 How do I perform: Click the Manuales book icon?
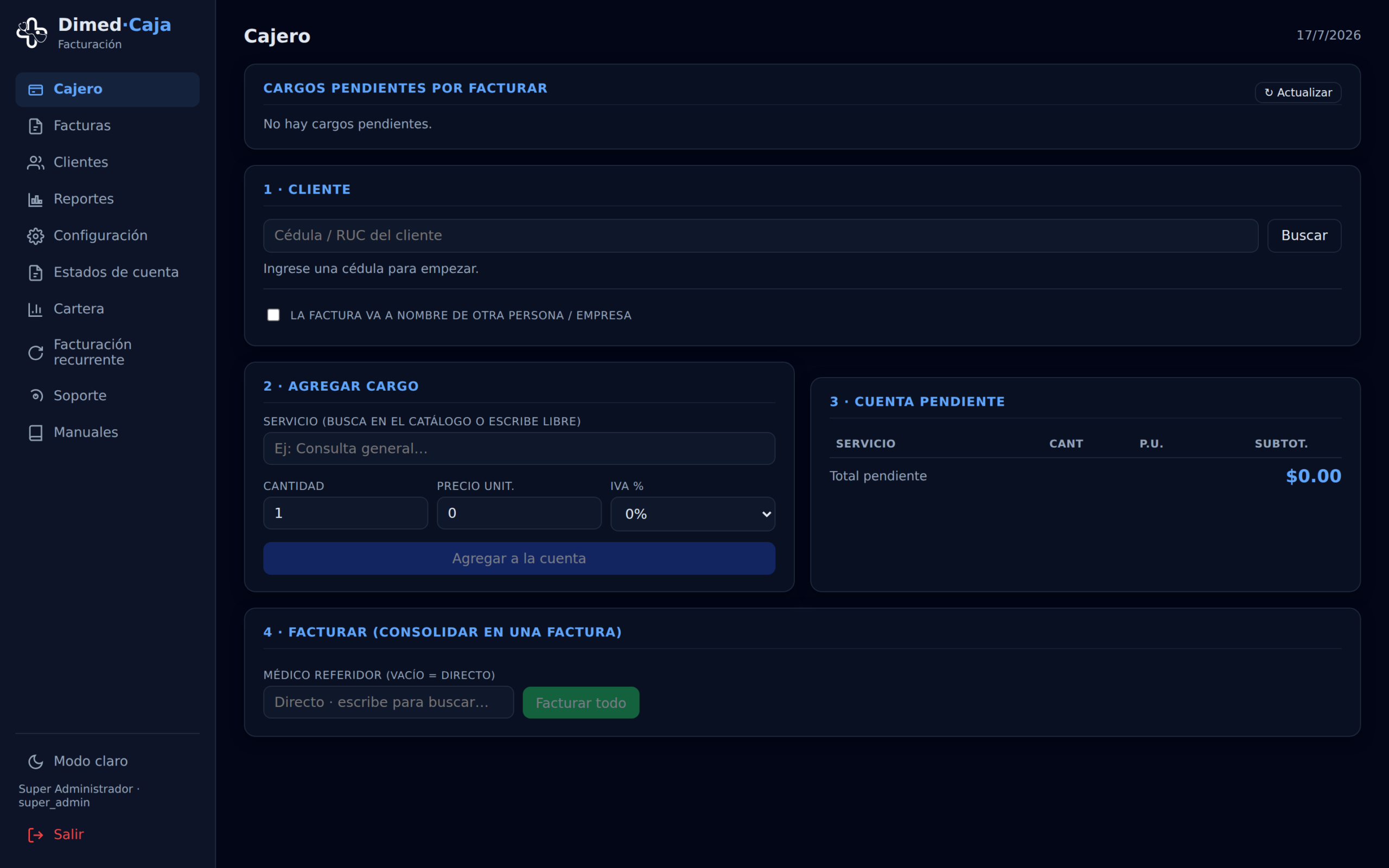pyautogui.click(x=36, y=433)
